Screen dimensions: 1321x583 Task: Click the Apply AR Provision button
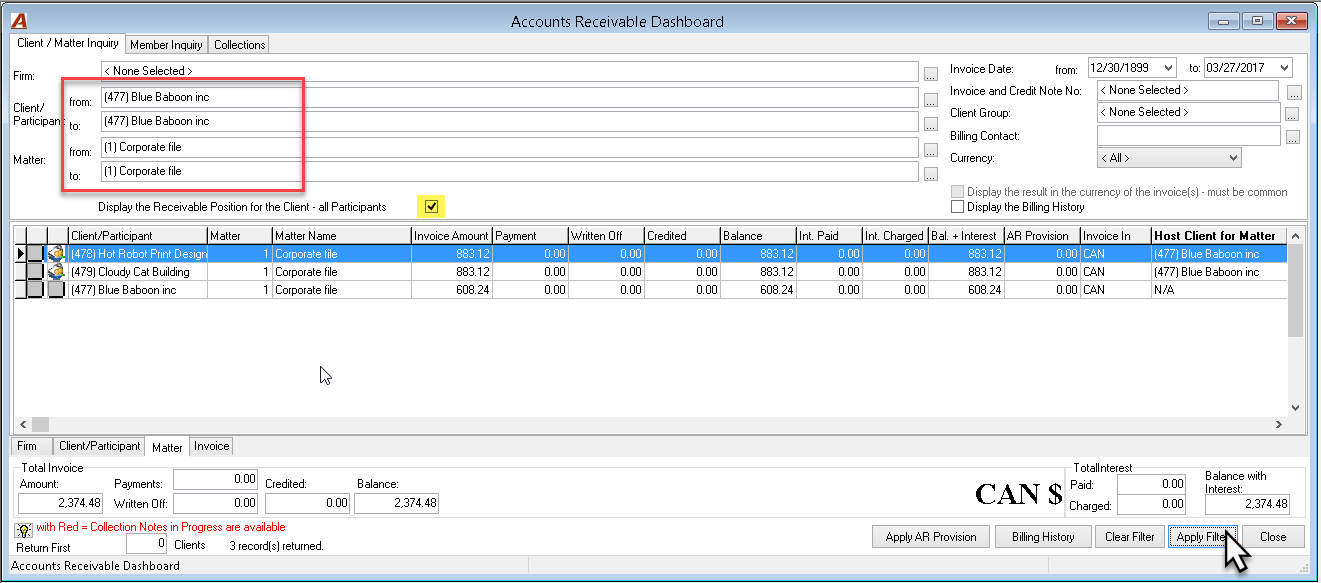pos(931,537)
